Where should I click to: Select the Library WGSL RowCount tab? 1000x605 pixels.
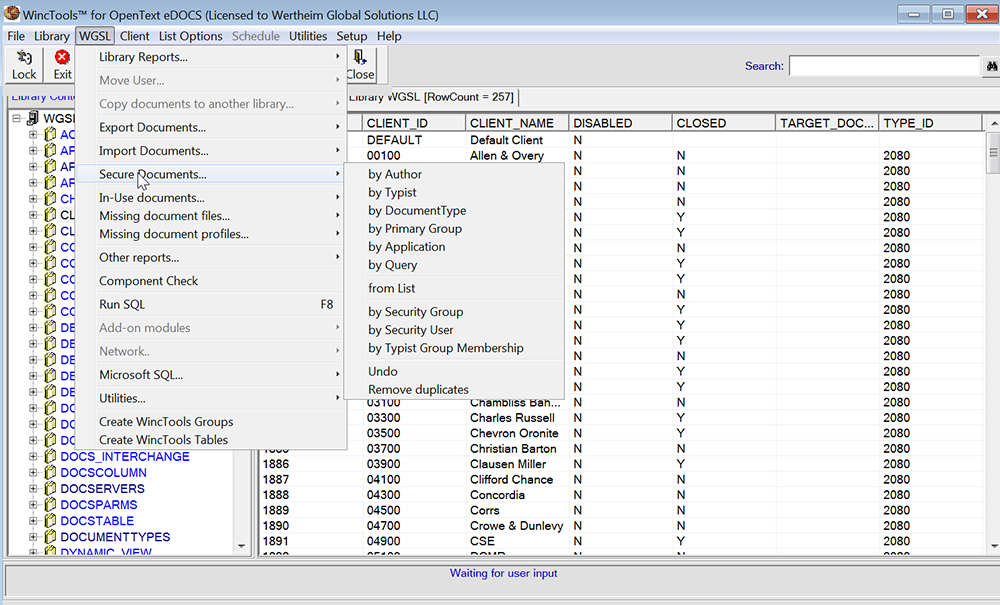coord(432,97)
